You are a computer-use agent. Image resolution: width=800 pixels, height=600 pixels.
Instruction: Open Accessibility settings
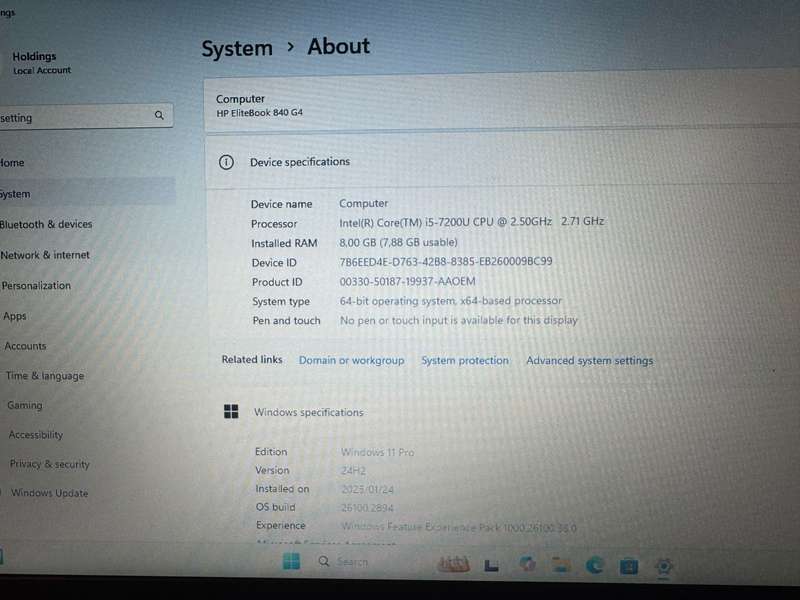(x=36, y=435)
